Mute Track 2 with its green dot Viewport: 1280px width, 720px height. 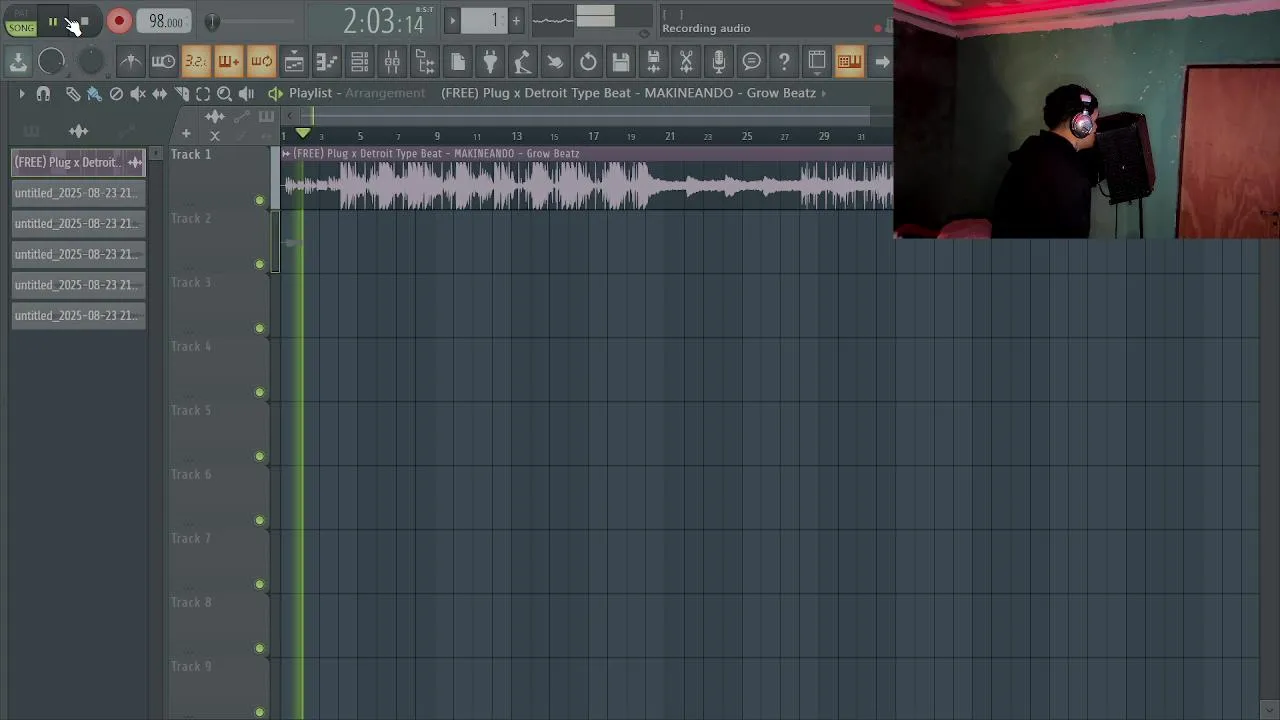[x=260, y=265]
